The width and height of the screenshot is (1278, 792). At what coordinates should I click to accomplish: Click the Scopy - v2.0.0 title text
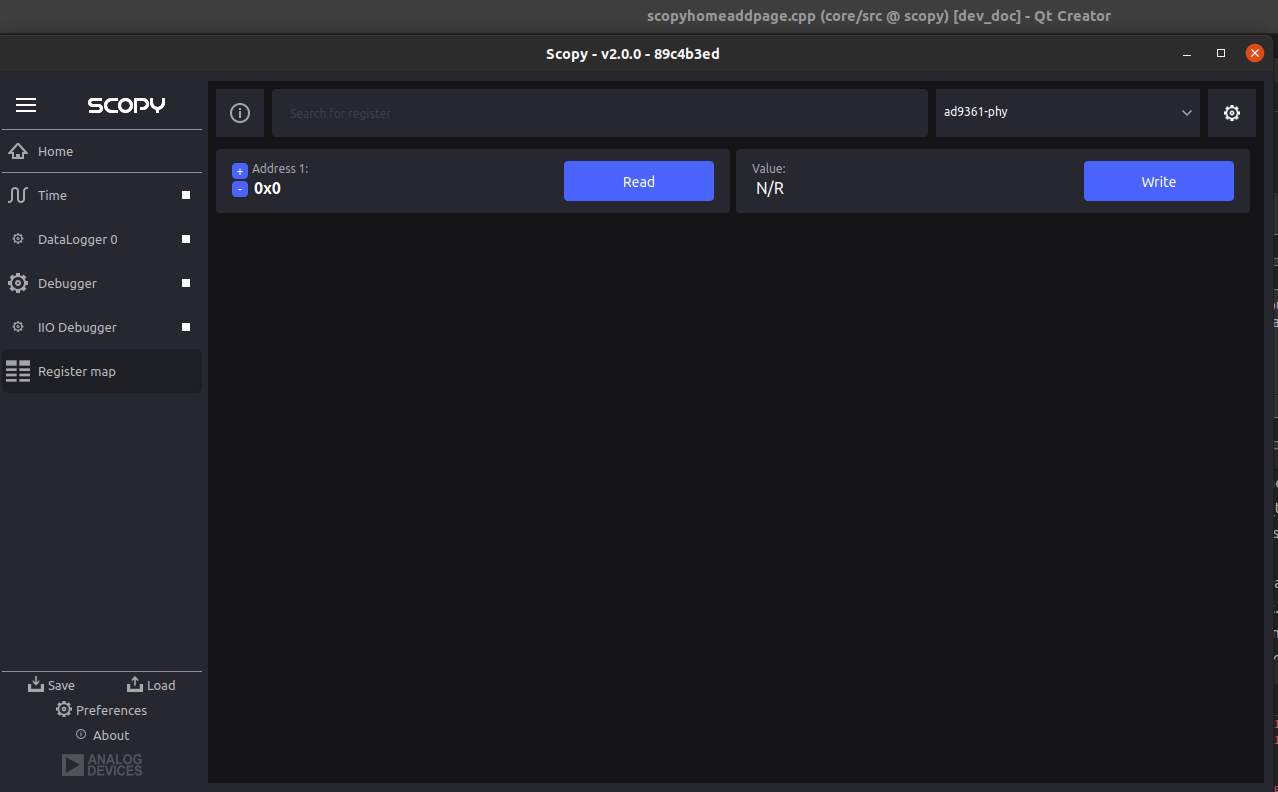(633, 54)
